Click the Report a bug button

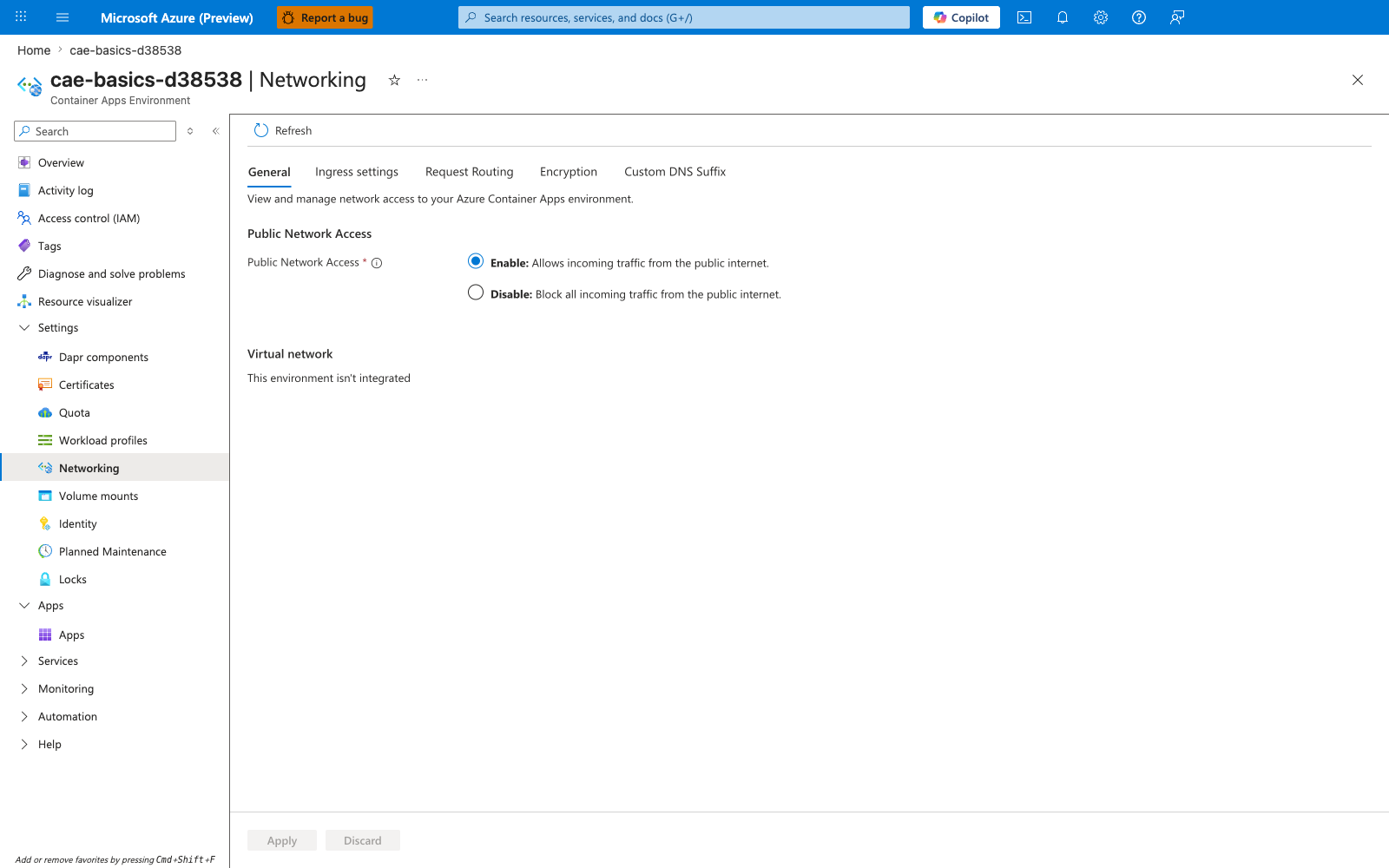click(325, 17)
